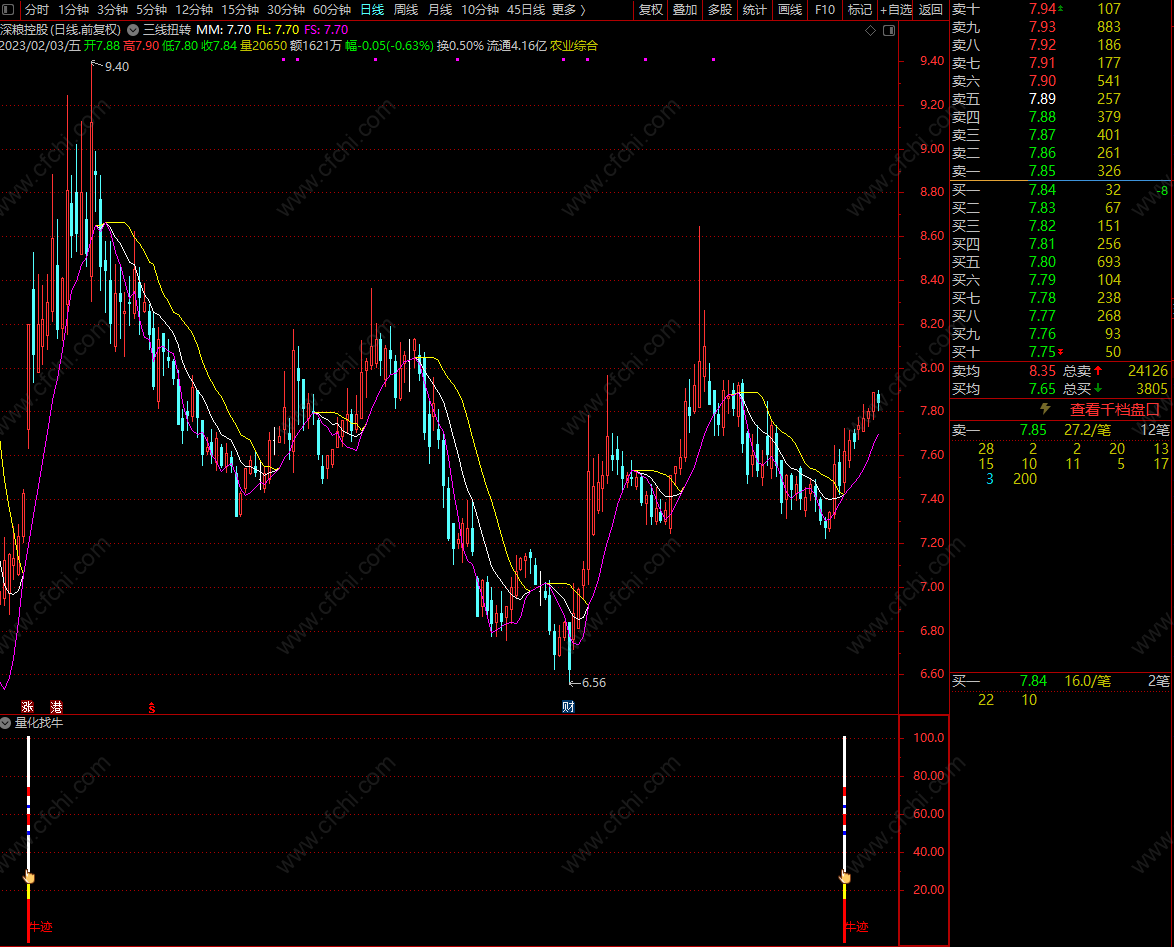Select the 买五 row at price 7.80

point(1060,262)
